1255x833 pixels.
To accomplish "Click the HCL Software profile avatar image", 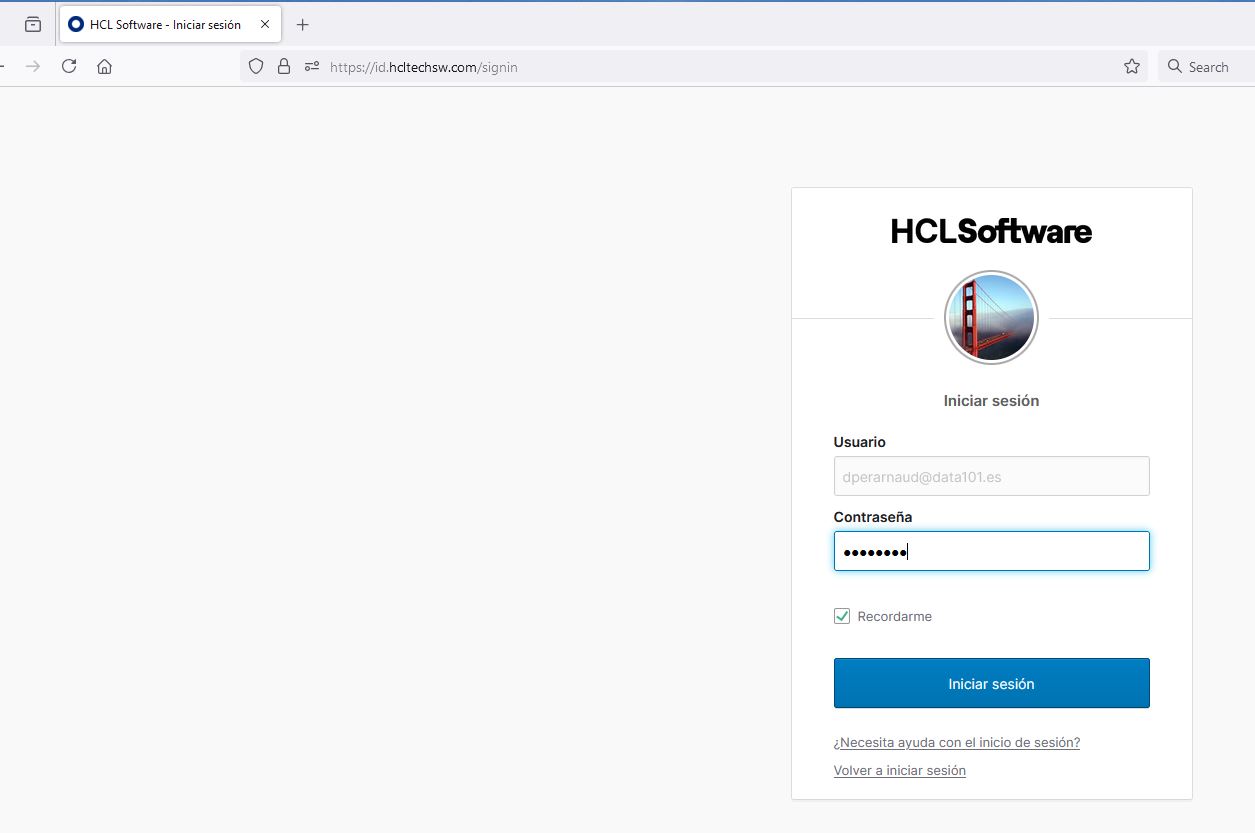I will click(990, 317).
